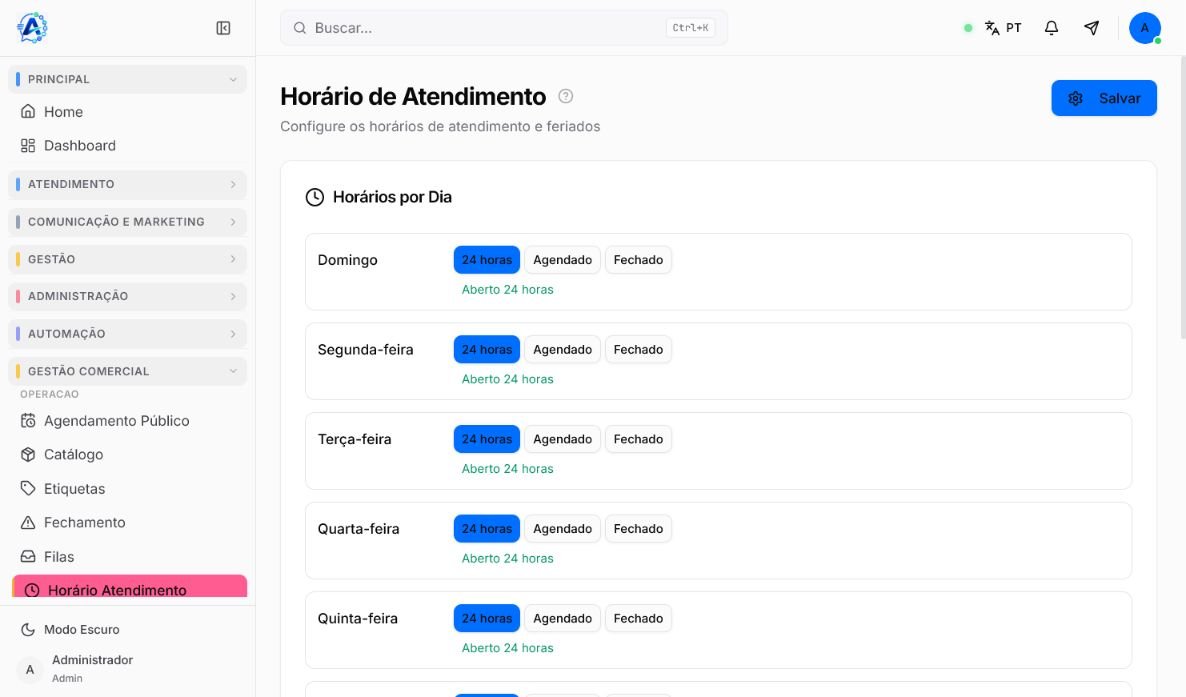The image size is (1186, 697).
Task: Collapse the sidebar panel icon
Action: coord(223,28)
